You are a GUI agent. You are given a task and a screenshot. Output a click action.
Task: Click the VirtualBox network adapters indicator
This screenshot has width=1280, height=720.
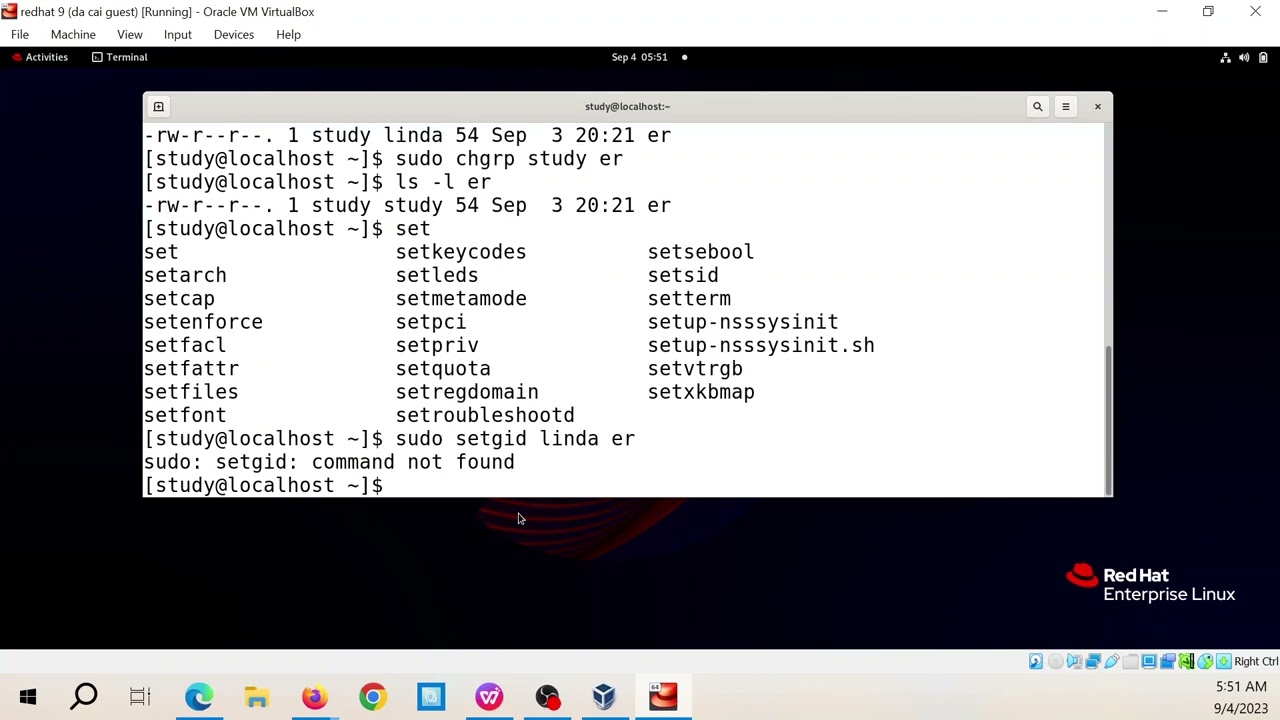1093,661
